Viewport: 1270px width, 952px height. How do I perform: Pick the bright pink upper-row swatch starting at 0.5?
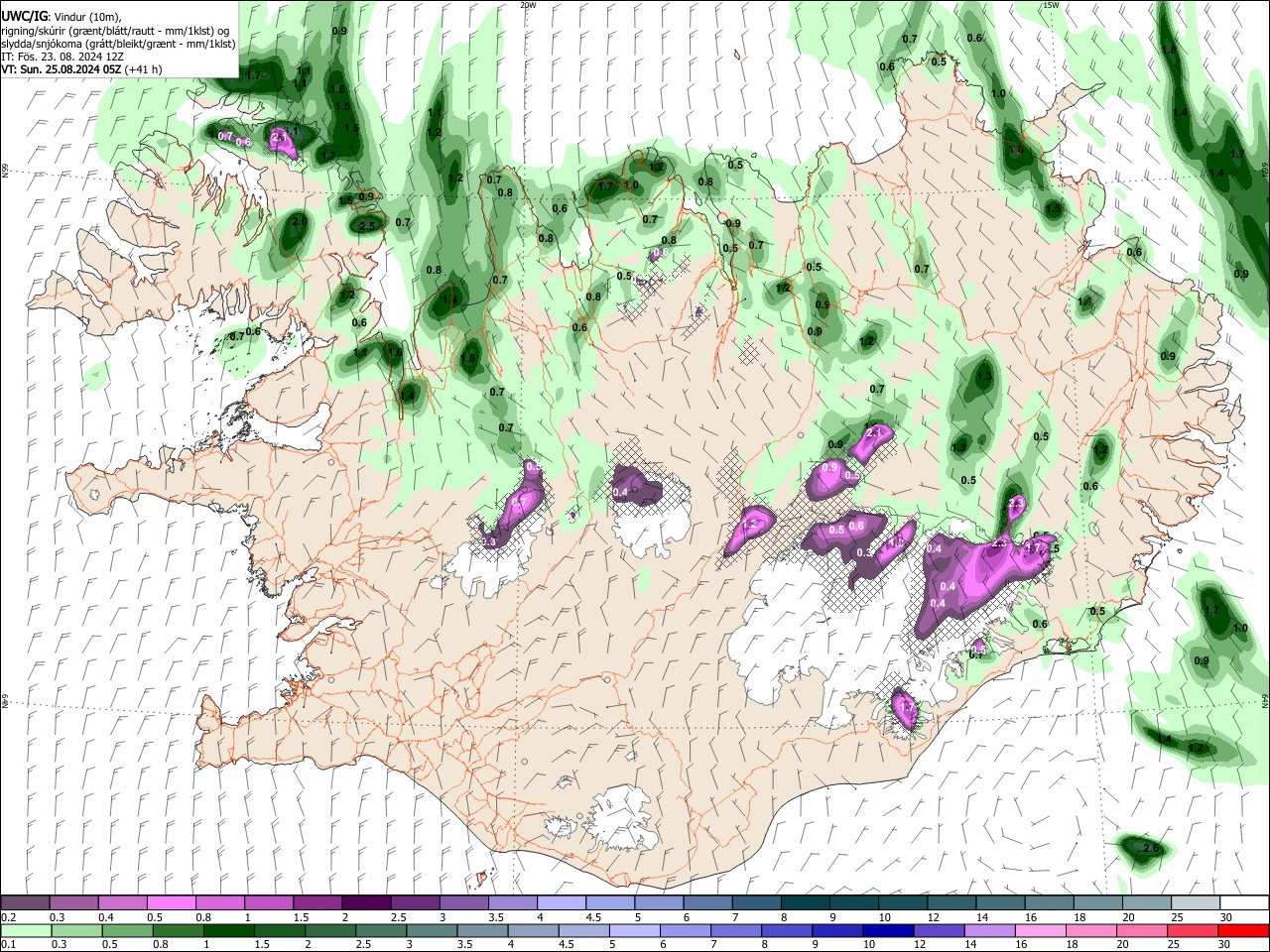point(171,902)
